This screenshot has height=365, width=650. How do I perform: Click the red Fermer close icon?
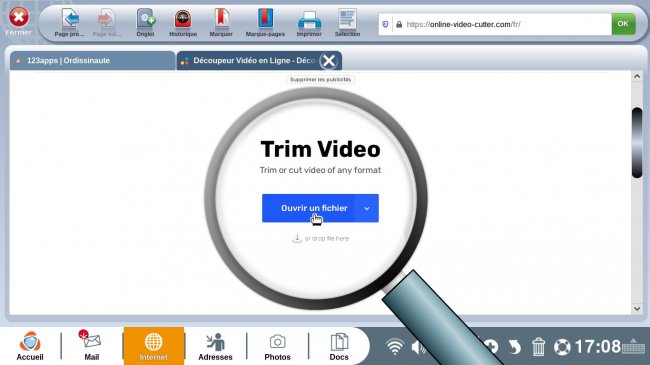point(19,17)
